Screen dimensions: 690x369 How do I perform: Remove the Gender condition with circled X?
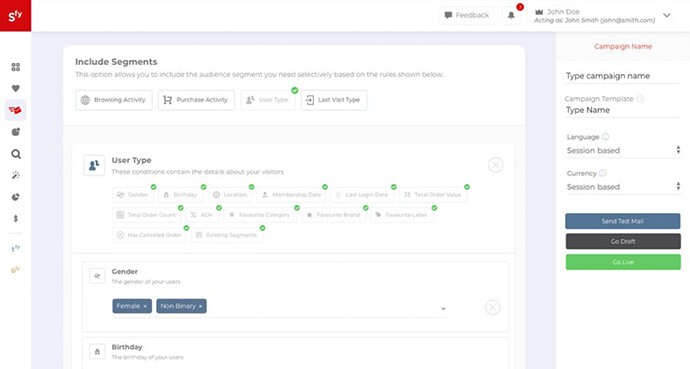coord(492,307)
